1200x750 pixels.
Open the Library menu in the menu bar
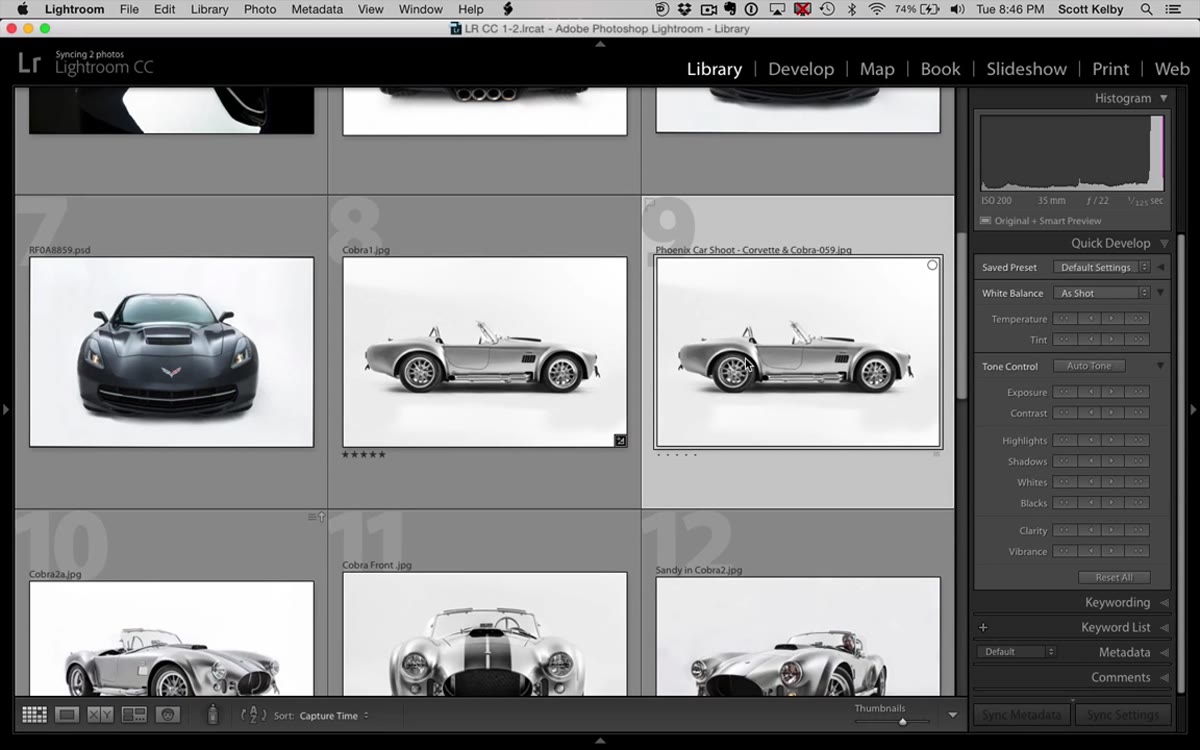tap(209, 9)
